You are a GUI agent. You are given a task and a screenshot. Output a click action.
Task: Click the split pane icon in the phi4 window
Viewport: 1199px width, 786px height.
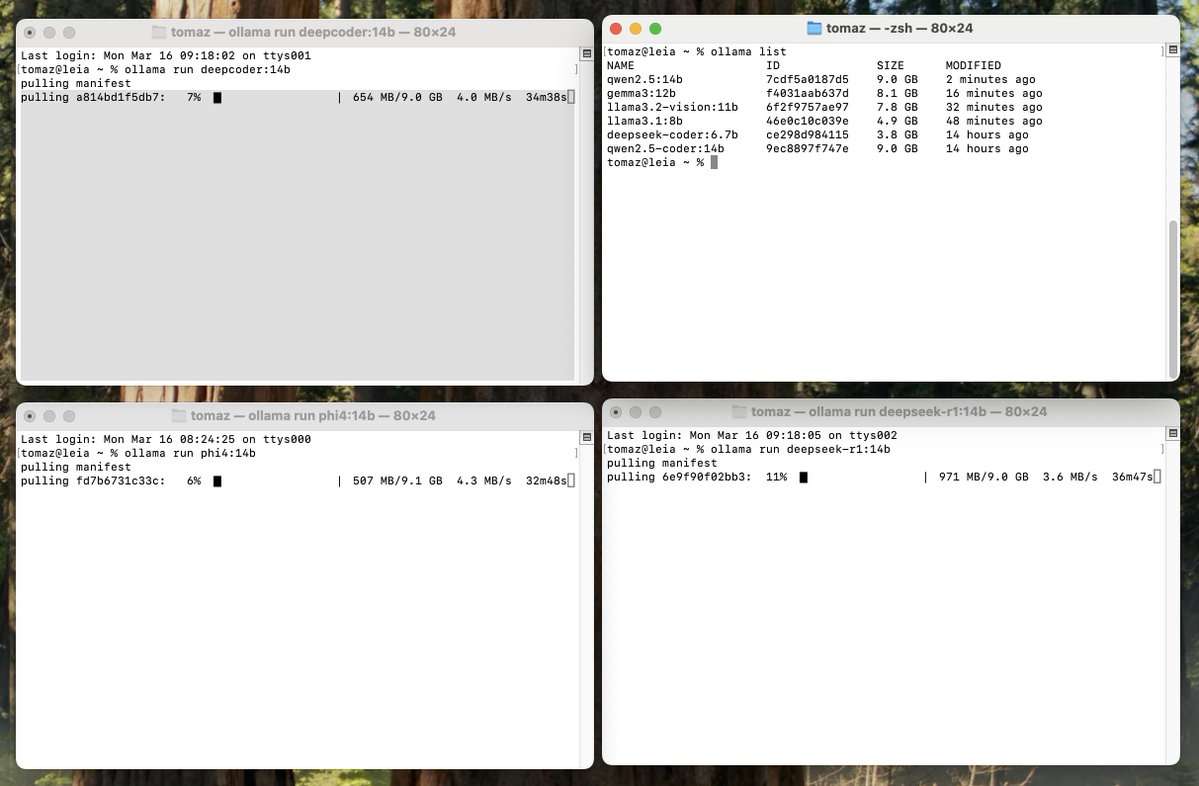click(x=587, y=437)
